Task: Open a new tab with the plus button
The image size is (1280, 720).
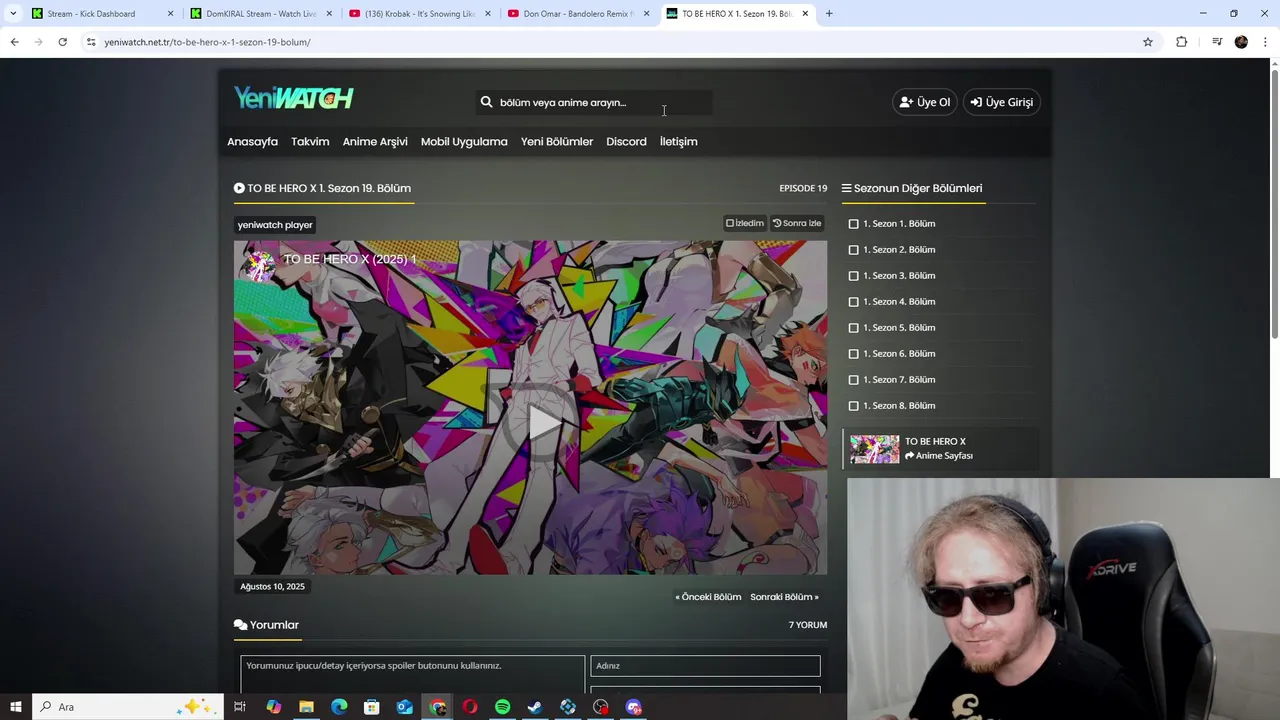Action: (829, 14)
